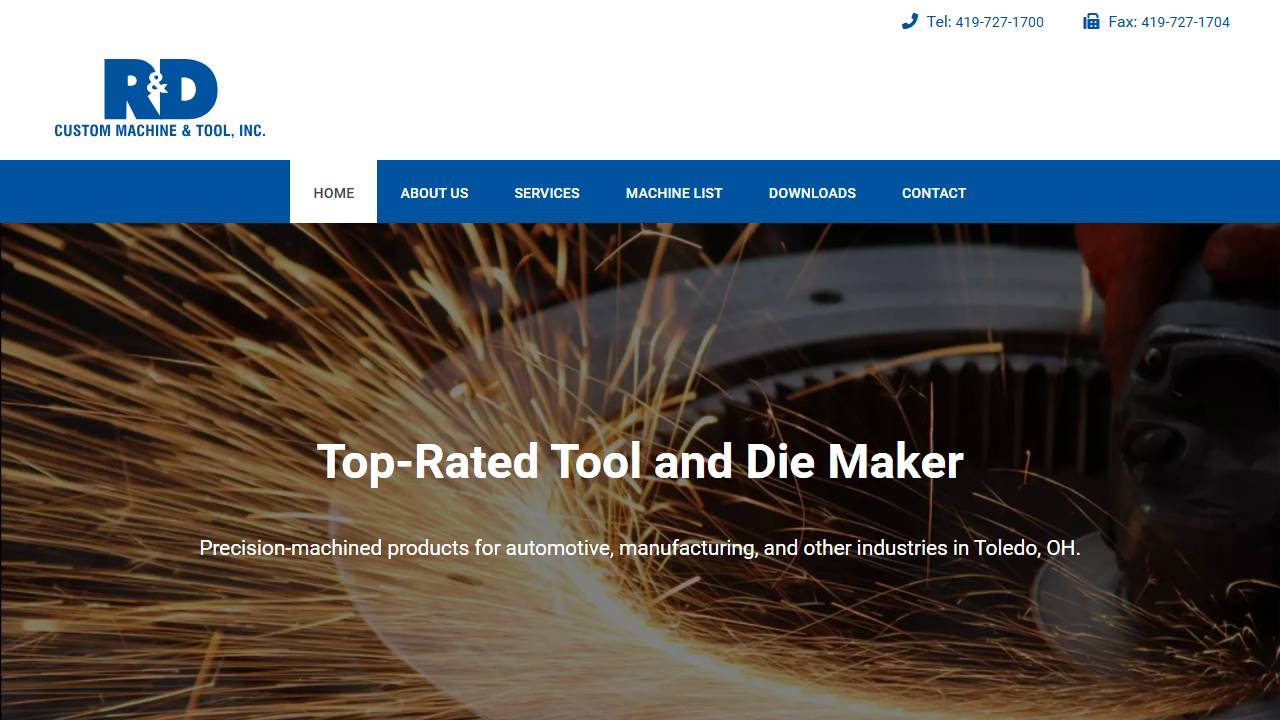The height and width of the screenshot is (720, 1280).
Task: Open the ABOUT US page
Action: coord(434,192)
